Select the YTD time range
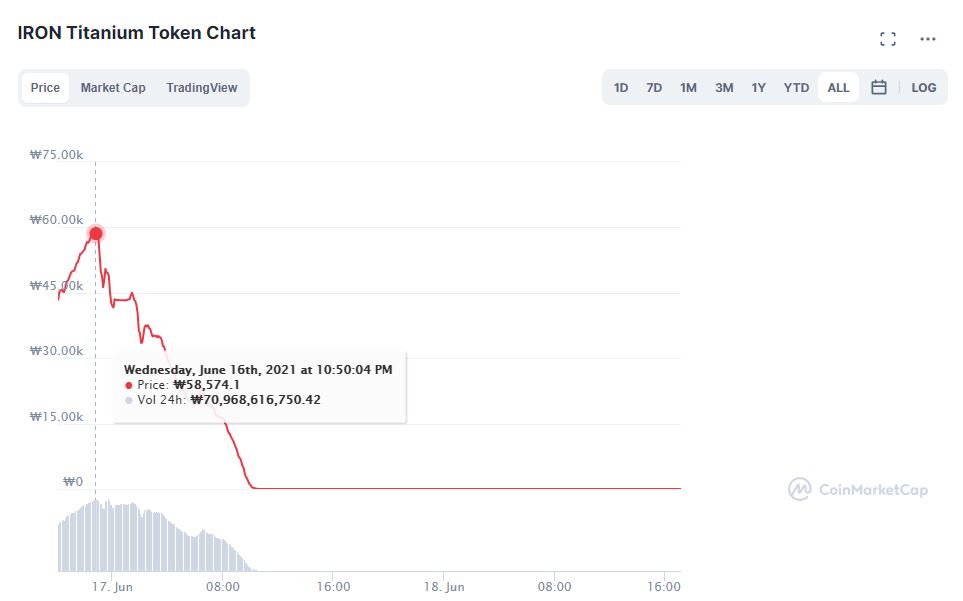This screenshot has width=963, height=601. pos(796,88)
